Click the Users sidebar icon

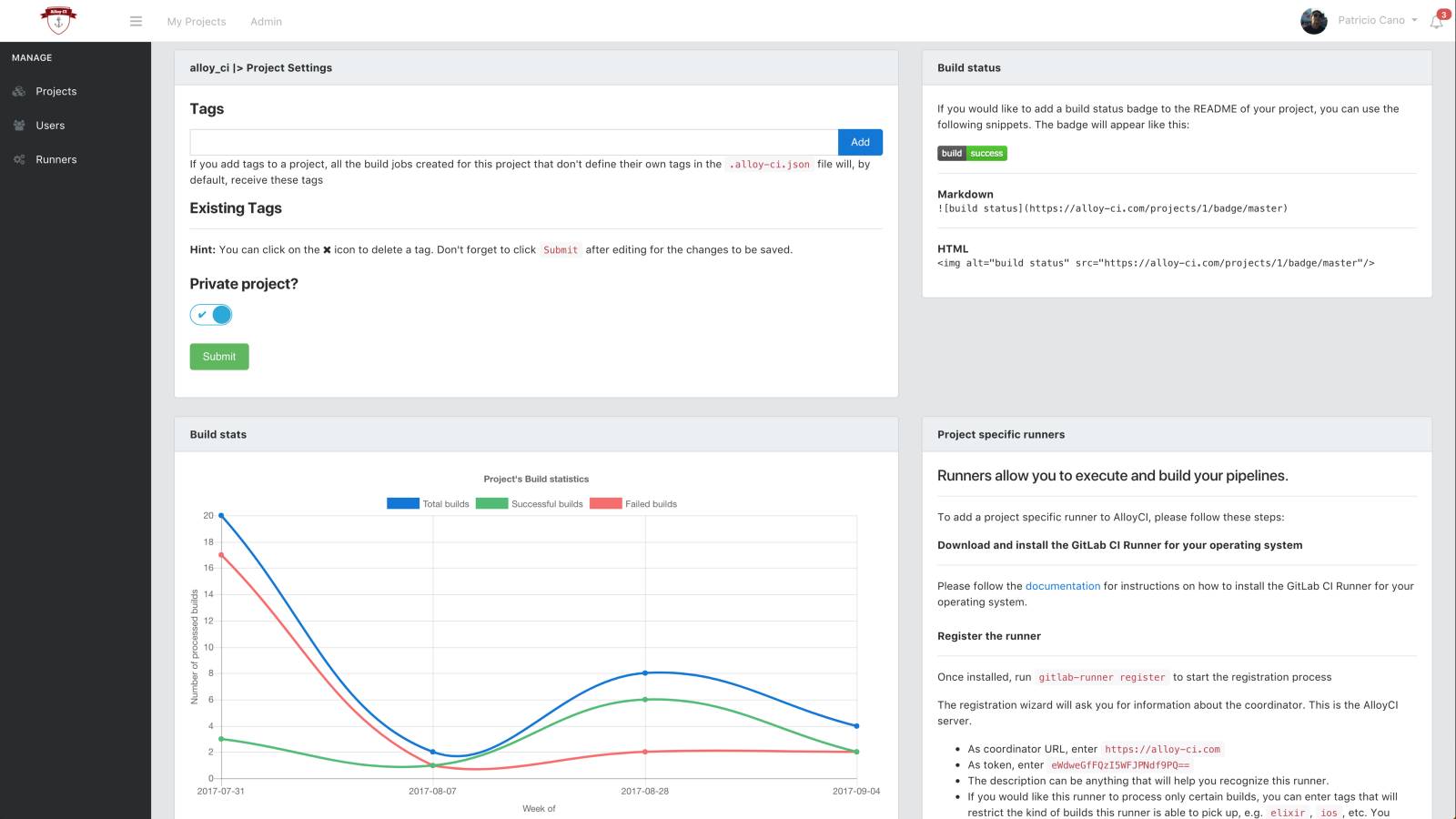point(19,126)
